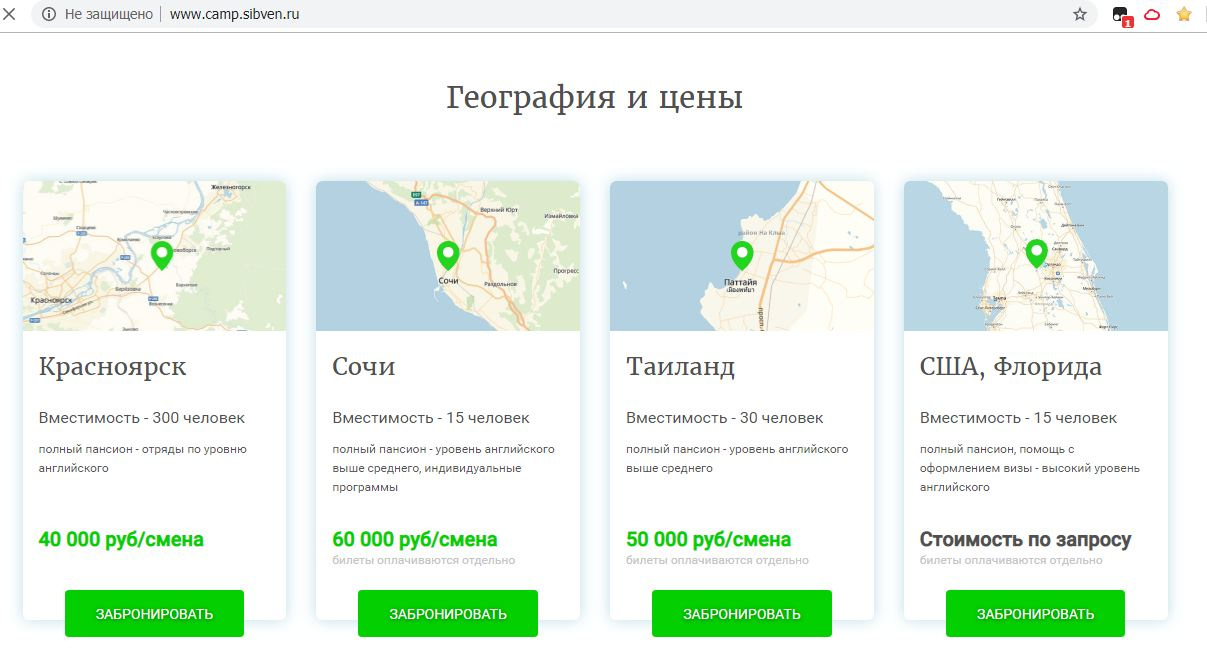
Task: Click 'Стоимость по запросу' text
Action: [x=1026, y=540]
